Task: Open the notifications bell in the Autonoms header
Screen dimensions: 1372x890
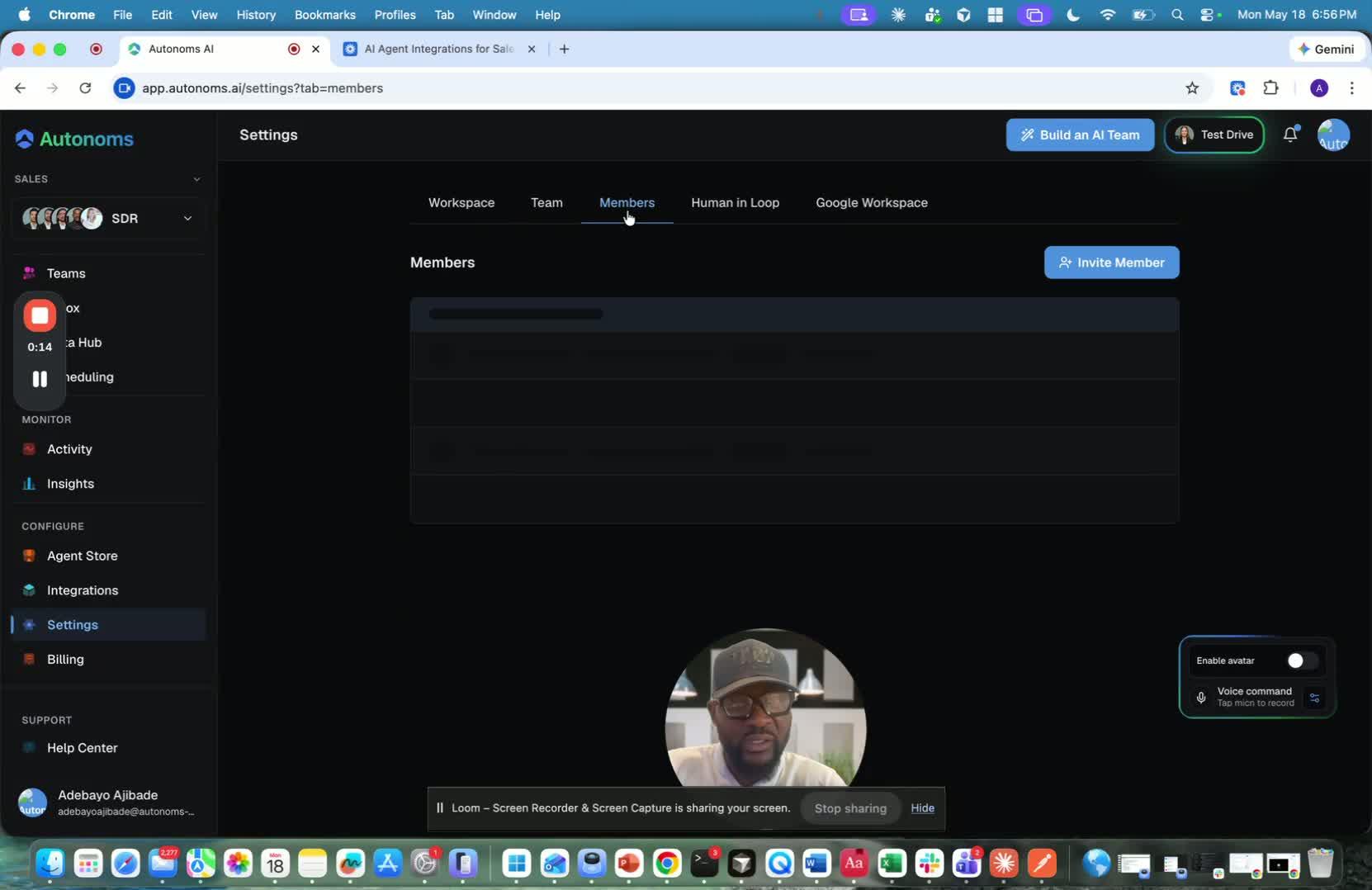Action: point(1290,135)
